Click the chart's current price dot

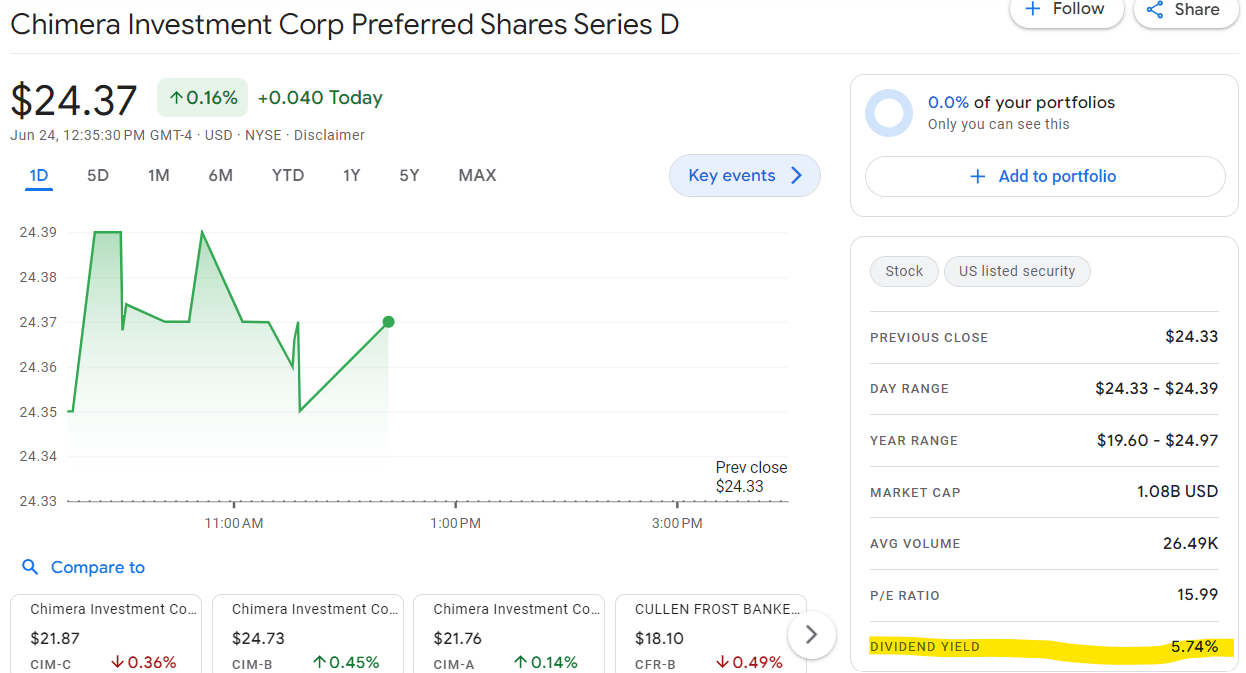[388, 322]
